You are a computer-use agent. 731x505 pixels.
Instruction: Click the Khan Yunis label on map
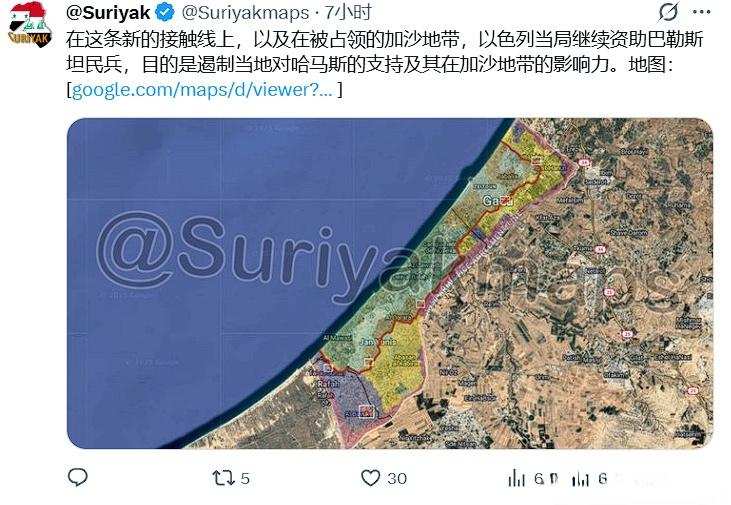pyautogui.click(x=378, y=342)
